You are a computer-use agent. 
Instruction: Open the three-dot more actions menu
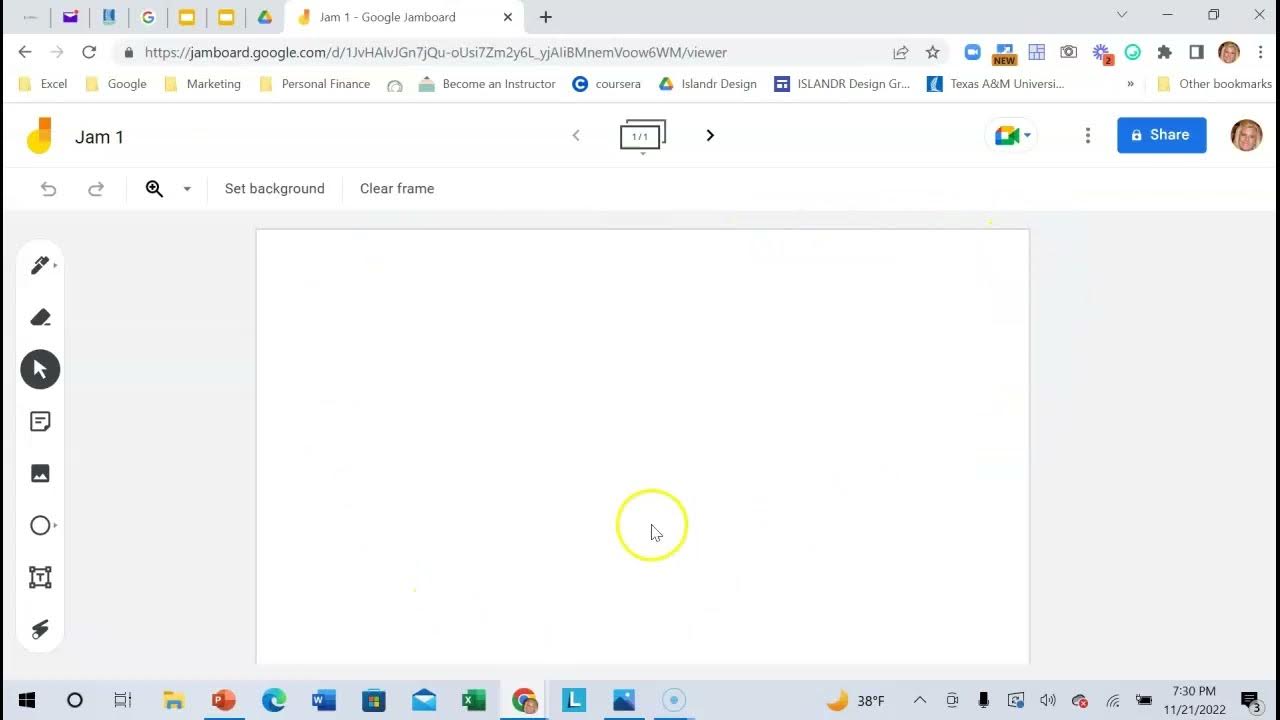(x=1088, y=135)
